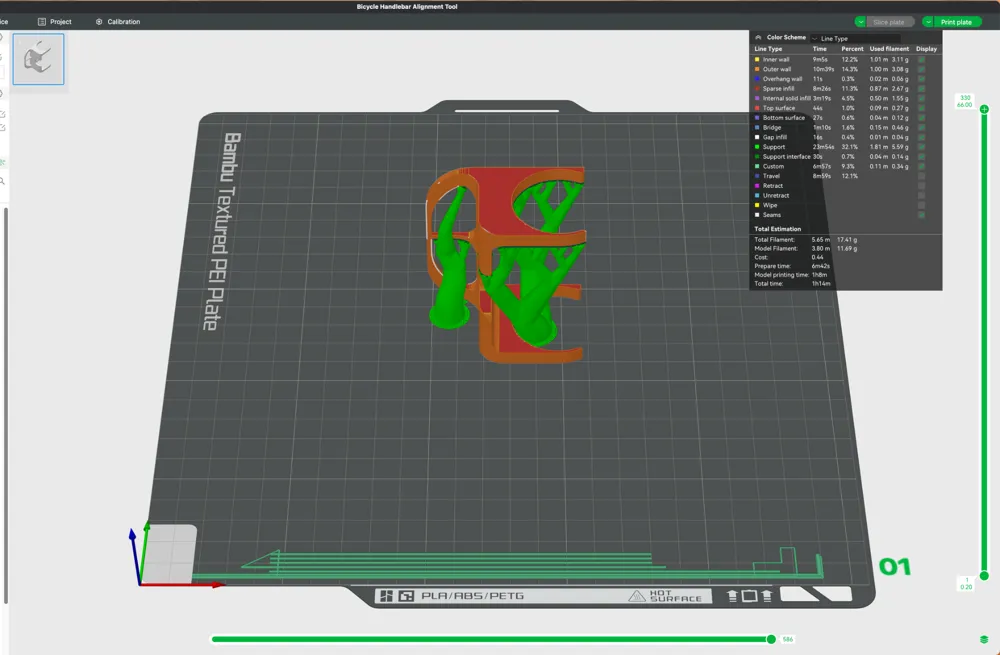The width and height of the screenshot is (1000, 655).
Task: Open the Print plate dropdown arrow
Action: [928, 22]
